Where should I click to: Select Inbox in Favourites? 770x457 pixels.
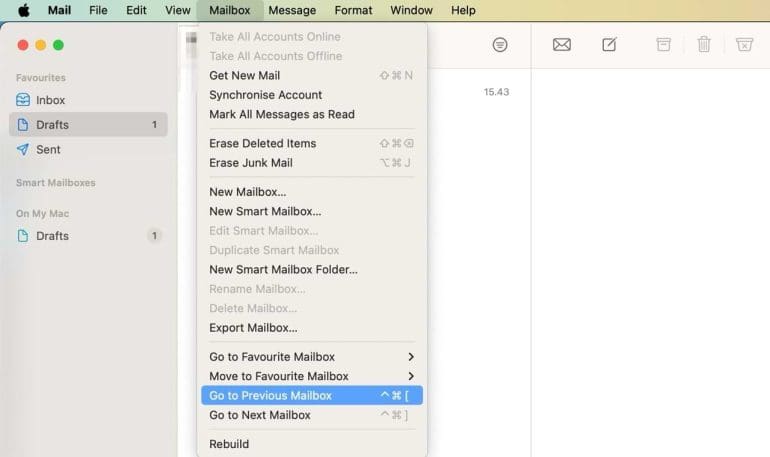point(88,100)
